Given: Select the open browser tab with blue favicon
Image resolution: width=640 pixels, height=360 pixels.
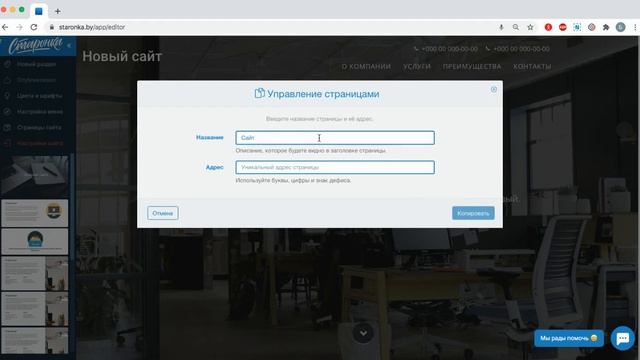Looking at the screenshot, I should 39,11.
